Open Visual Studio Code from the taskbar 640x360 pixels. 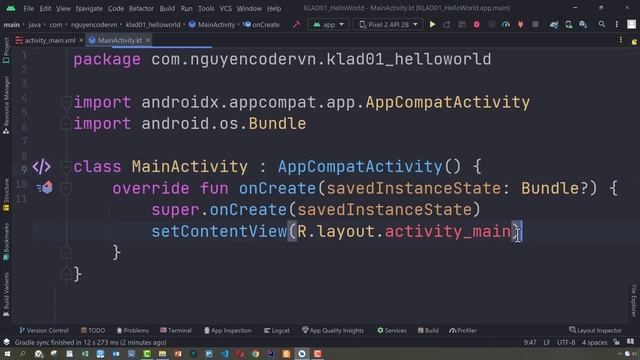(x=224, y=353)
